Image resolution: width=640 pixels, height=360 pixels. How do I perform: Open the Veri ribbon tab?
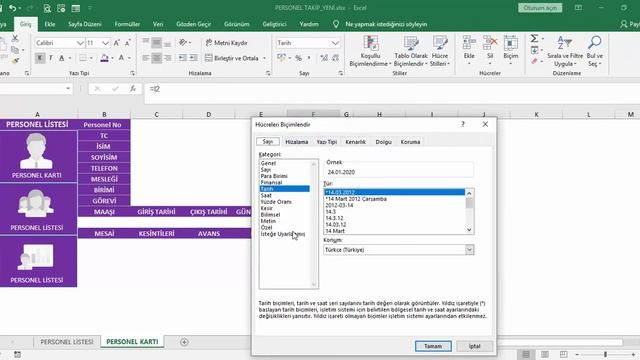coord(158,24)
